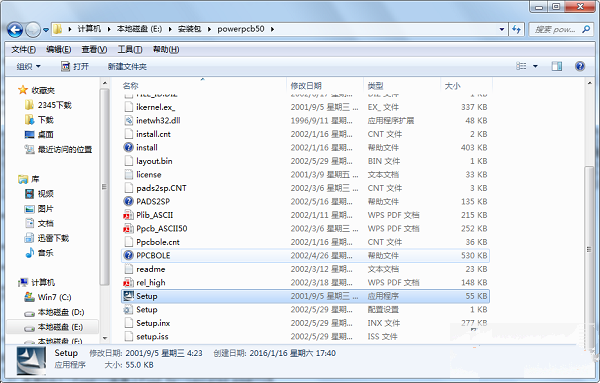The width and height of the screenshot is (600, 383).
Task: Select the install.cnt file
Action: click(x=153, y=134)
